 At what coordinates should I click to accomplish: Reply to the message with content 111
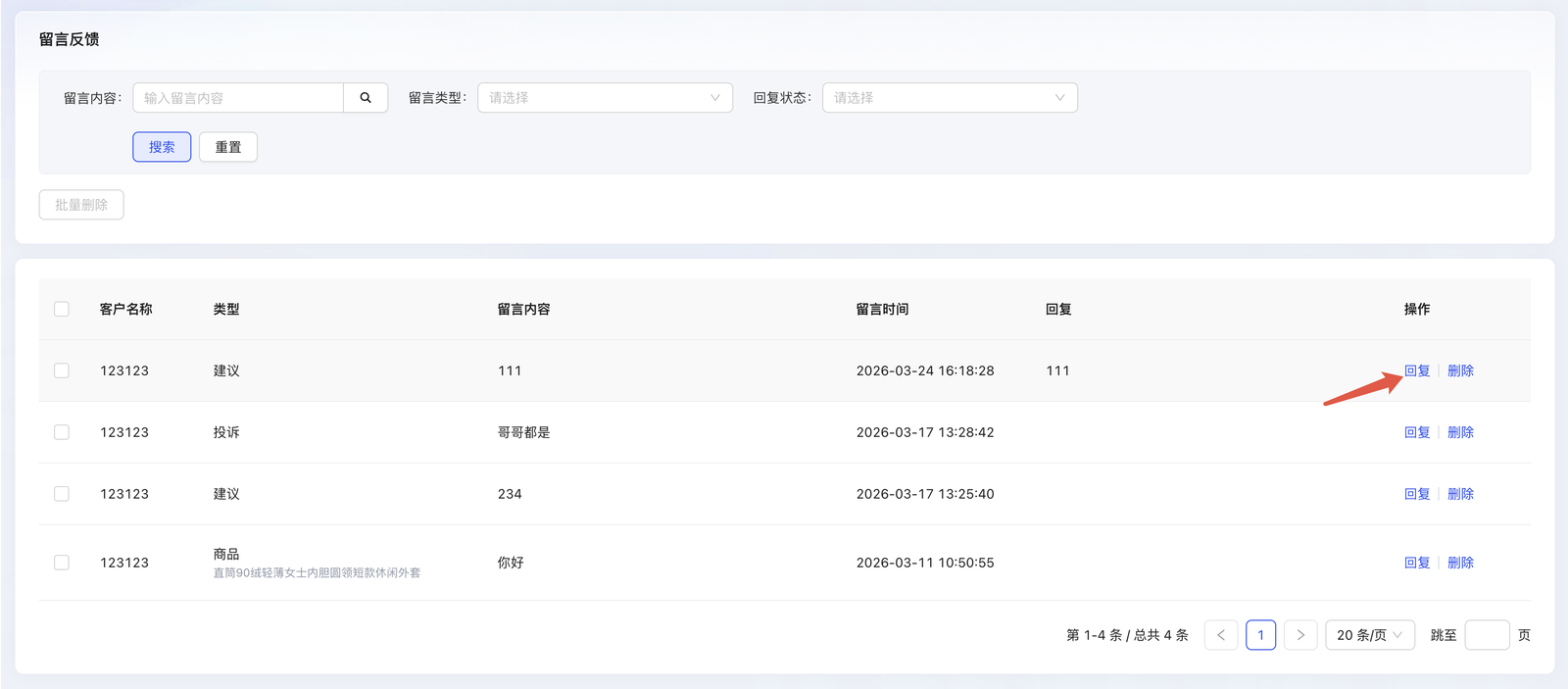click(1417, 370)
